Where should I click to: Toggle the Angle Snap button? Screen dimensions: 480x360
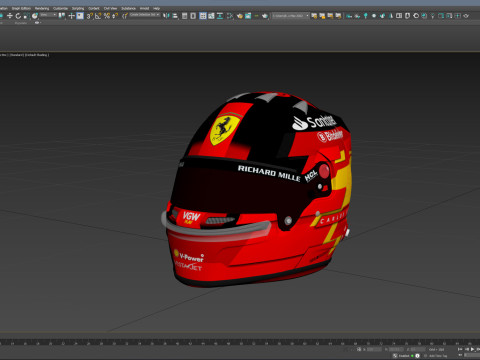pyautogui.click(x=98, y=16)
